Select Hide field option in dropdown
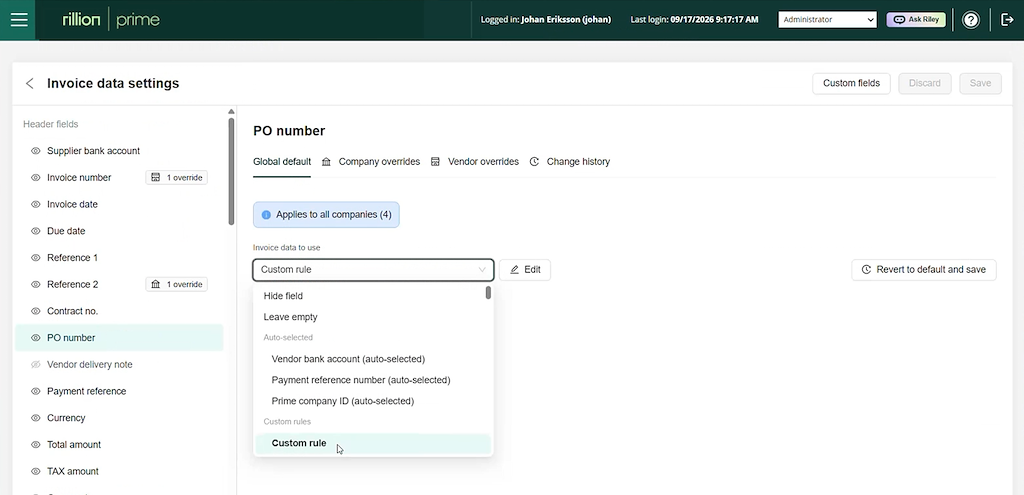 pyautogui.click(x=373, y=296)
